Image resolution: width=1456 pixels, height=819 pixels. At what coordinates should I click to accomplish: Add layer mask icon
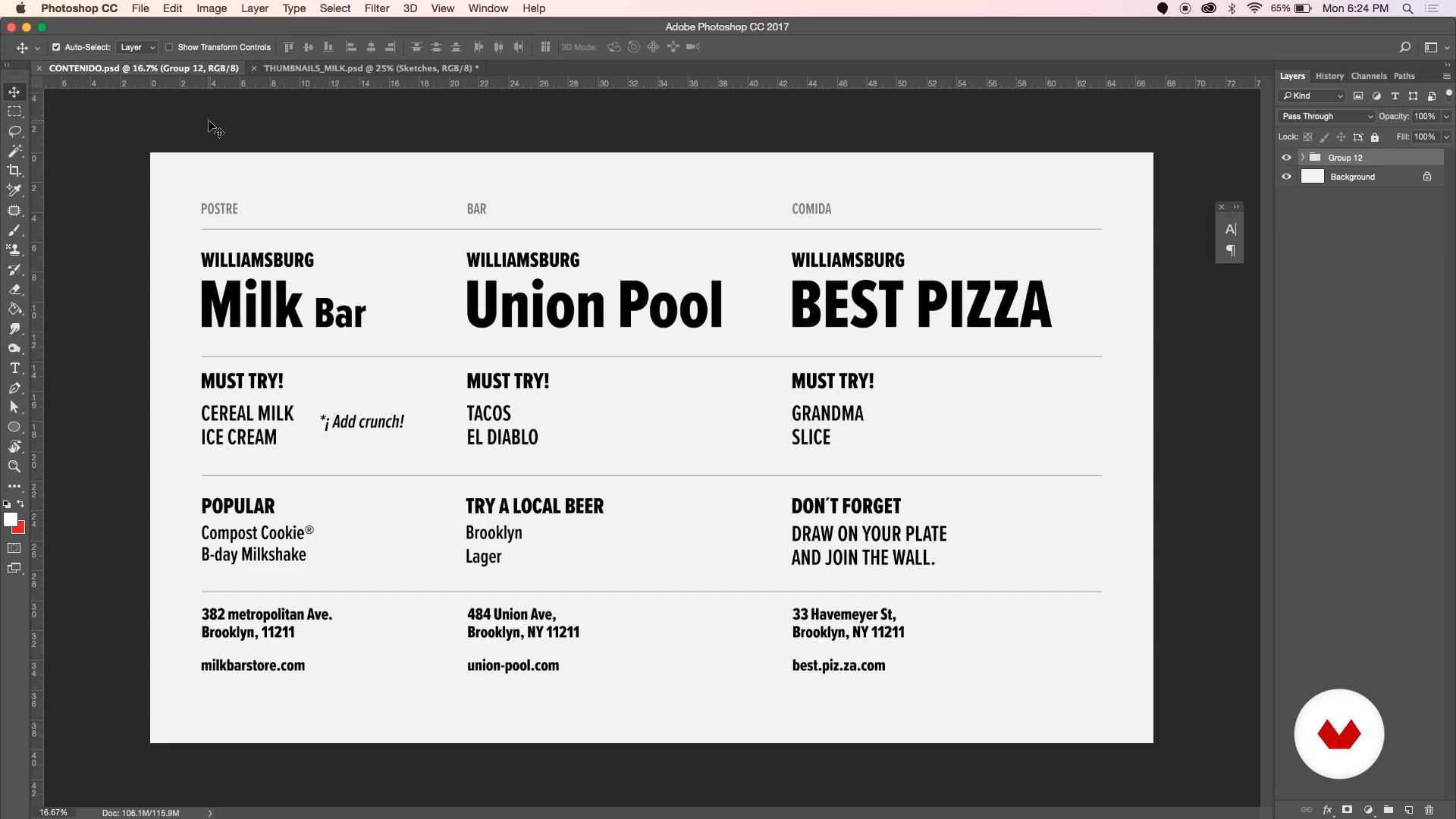(1348, 810)
